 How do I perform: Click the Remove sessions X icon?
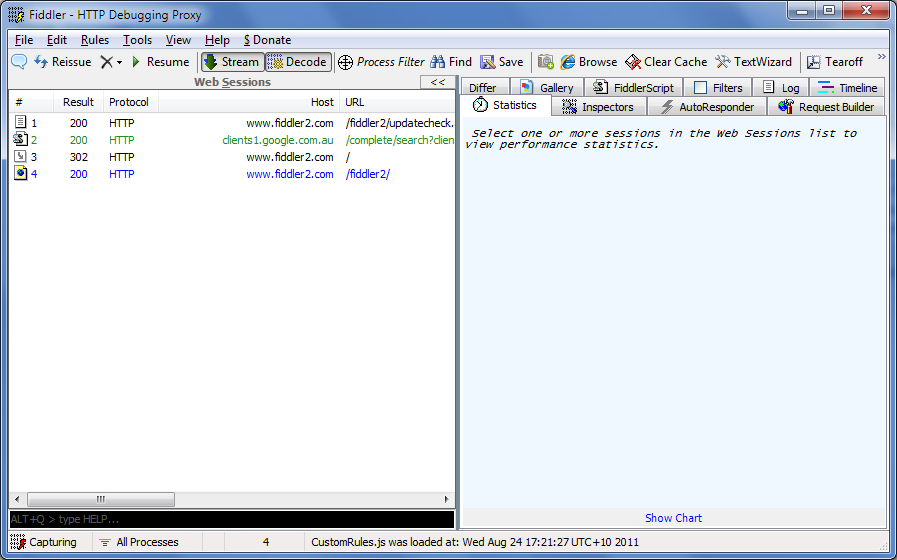[106, 62]
